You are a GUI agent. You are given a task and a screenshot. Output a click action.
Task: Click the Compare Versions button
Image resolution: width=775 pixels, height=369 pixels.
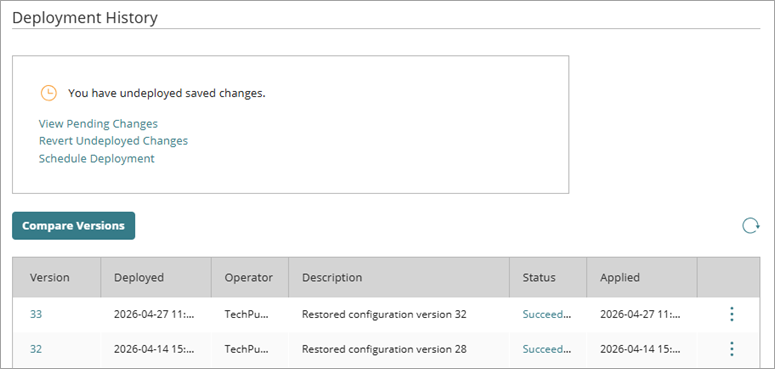point(74,226)
